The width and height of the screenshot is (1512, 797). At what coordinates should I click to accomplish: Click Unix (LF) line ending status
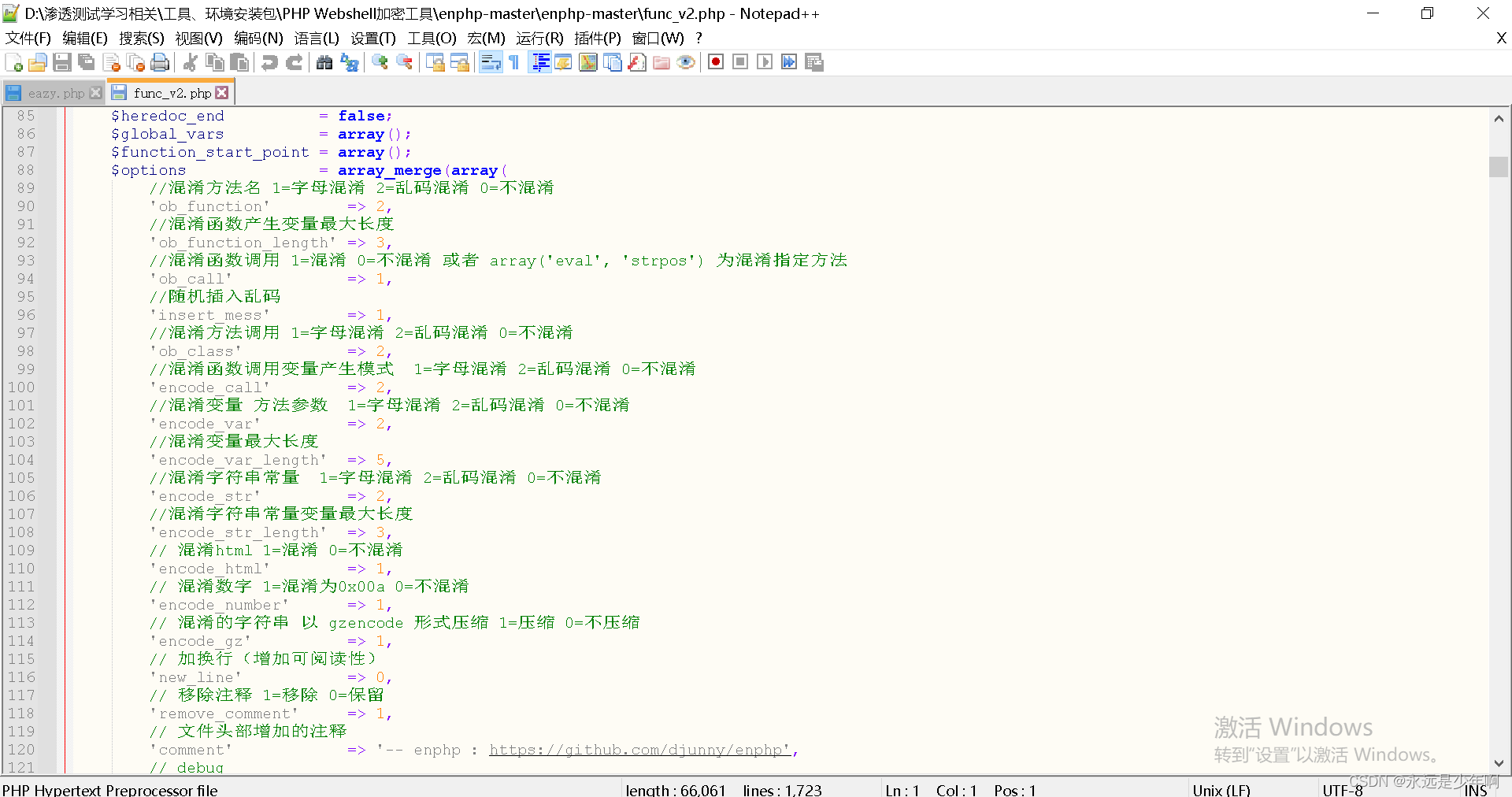click(1221, 789)
